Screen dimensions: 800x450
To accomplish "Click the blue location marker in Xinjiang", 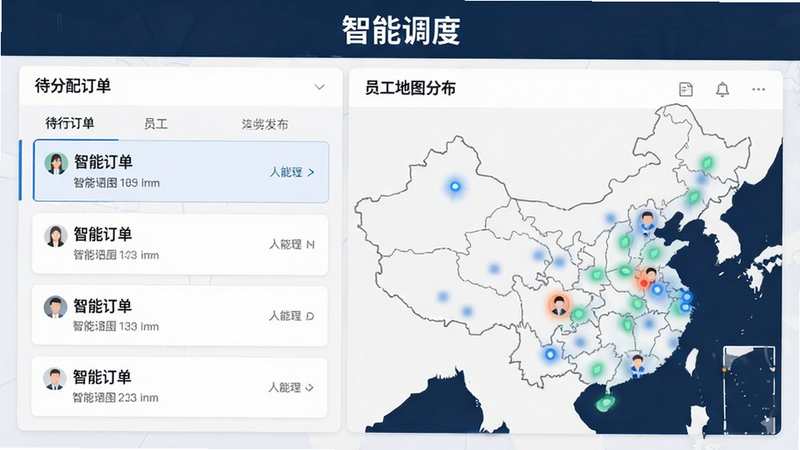I will pyautogui.click(x=455, y=187).
